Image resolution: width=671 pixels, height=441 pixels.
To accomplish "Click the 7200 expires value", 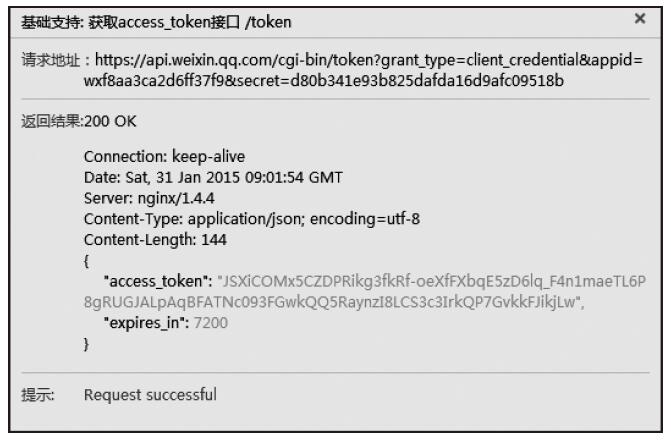I will (x=211, y=323).
